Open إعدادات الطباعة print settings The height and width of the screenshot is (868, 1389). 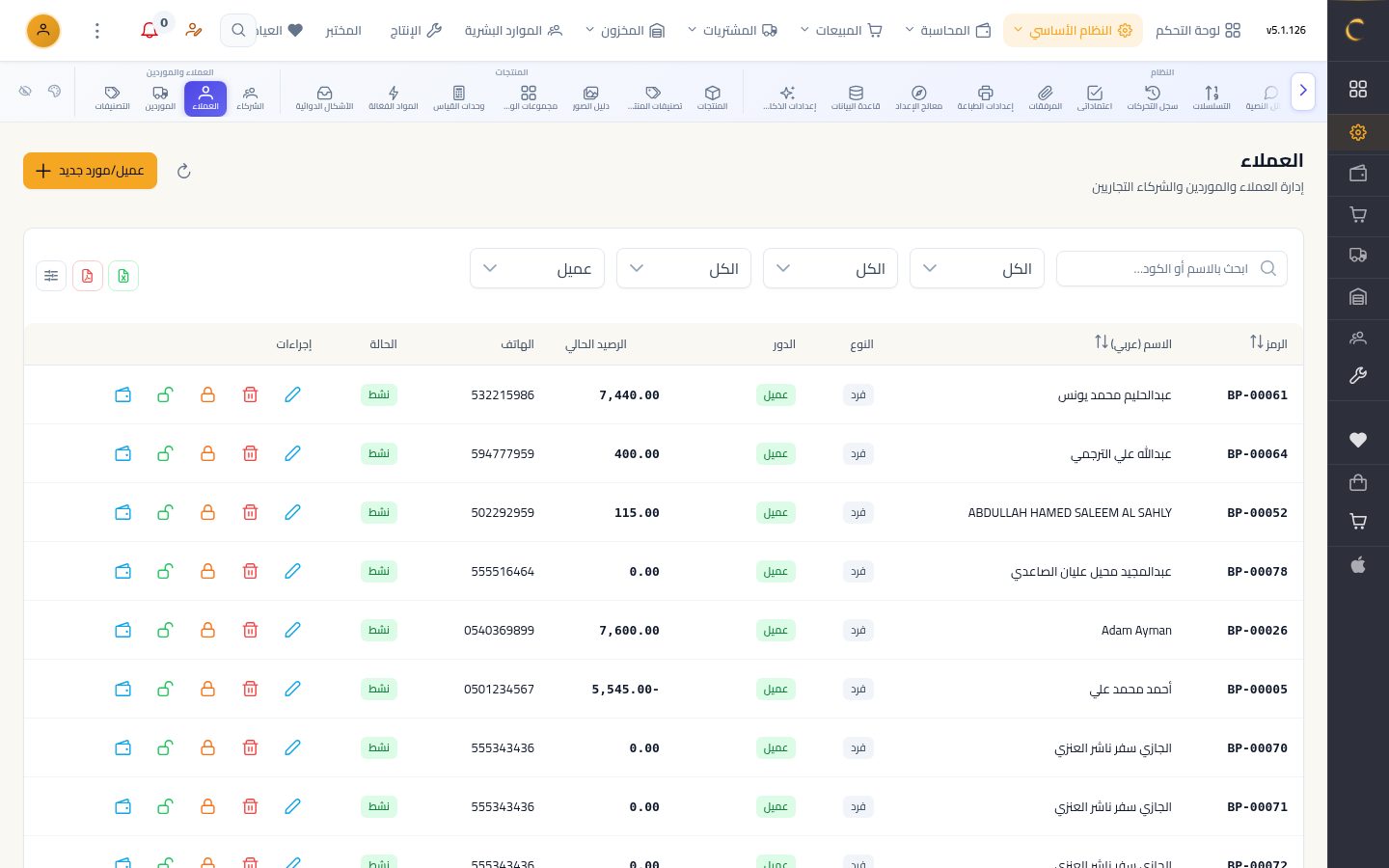click(x=985, y=96)
